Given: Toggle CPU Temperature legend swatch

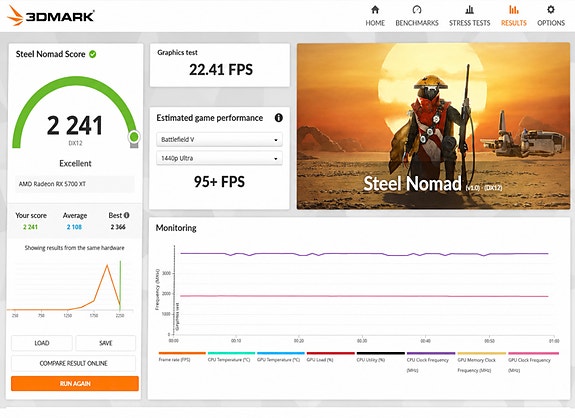Looking at the screenshot, I should point(231,353).
